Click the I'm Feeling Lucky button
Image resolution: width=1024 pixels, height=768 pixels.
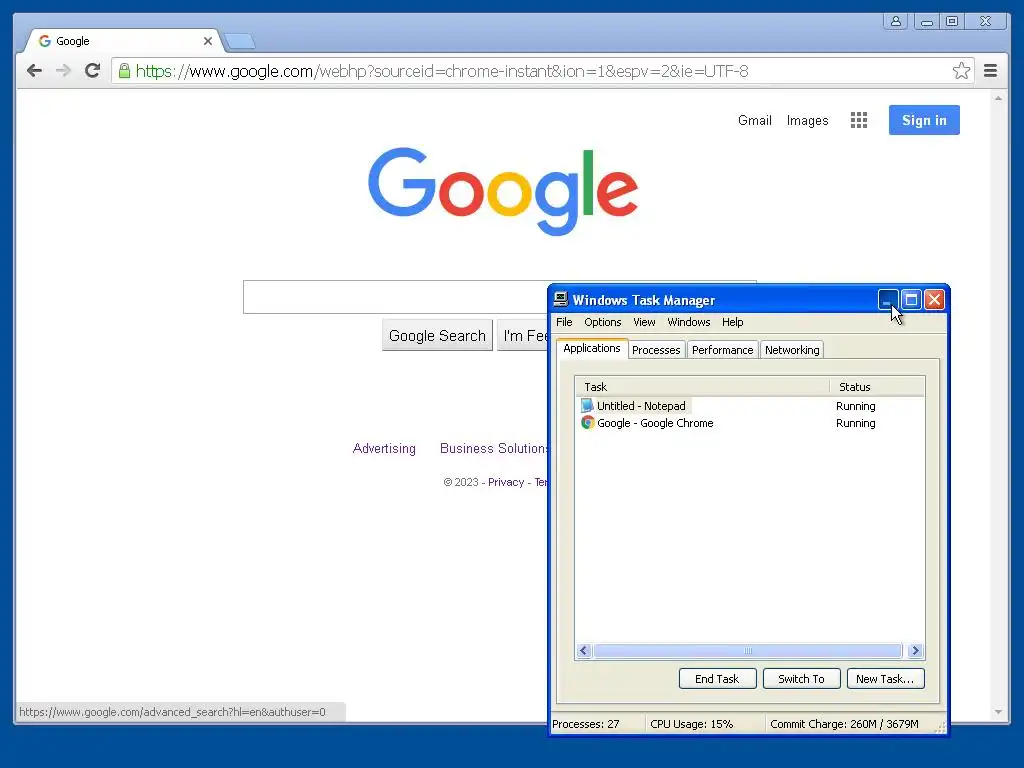pyautogui.click(x=523, y=335)
